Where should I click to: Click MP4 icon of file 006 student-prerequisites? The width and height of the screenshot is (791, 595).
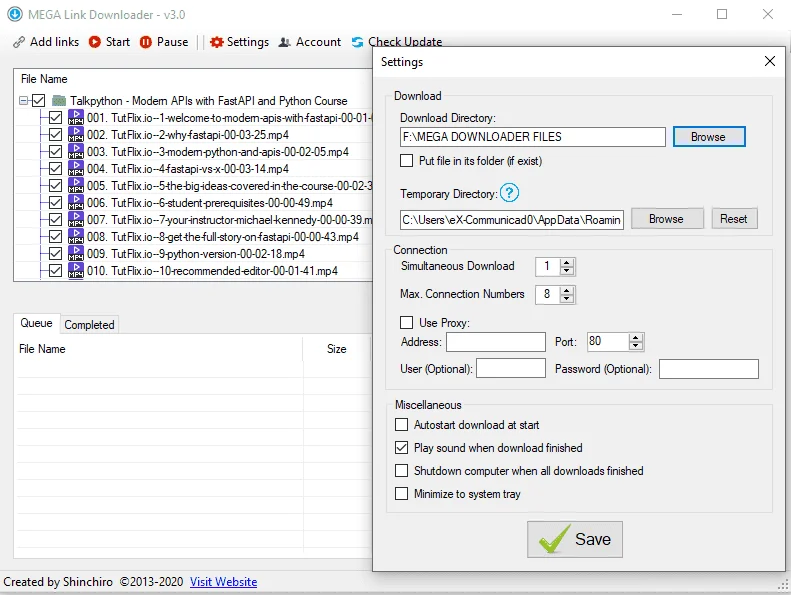pyautogui.click(x=76, y=202)
